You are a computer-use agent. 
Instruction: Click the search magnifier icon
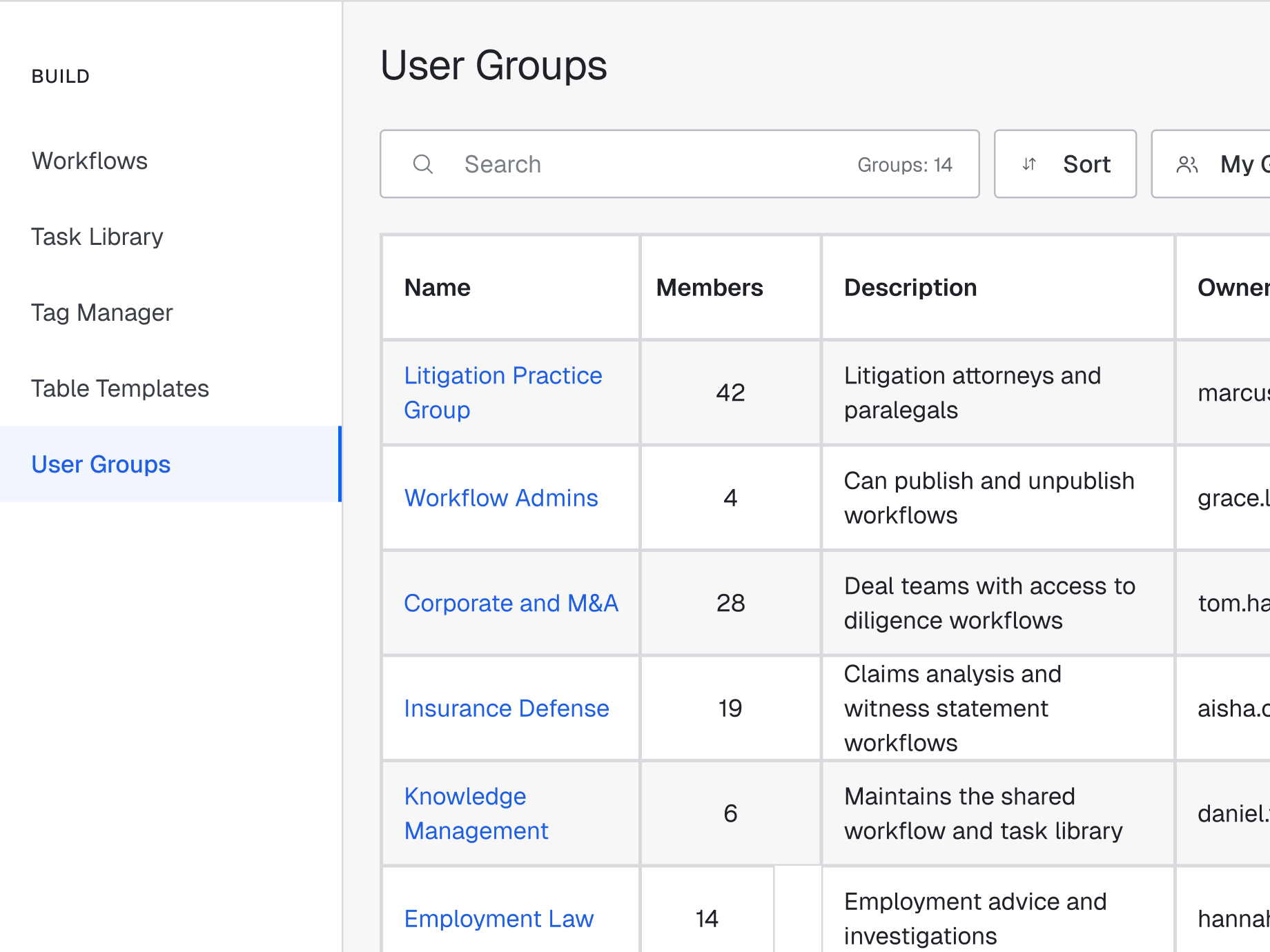click(x=423, y=164)
